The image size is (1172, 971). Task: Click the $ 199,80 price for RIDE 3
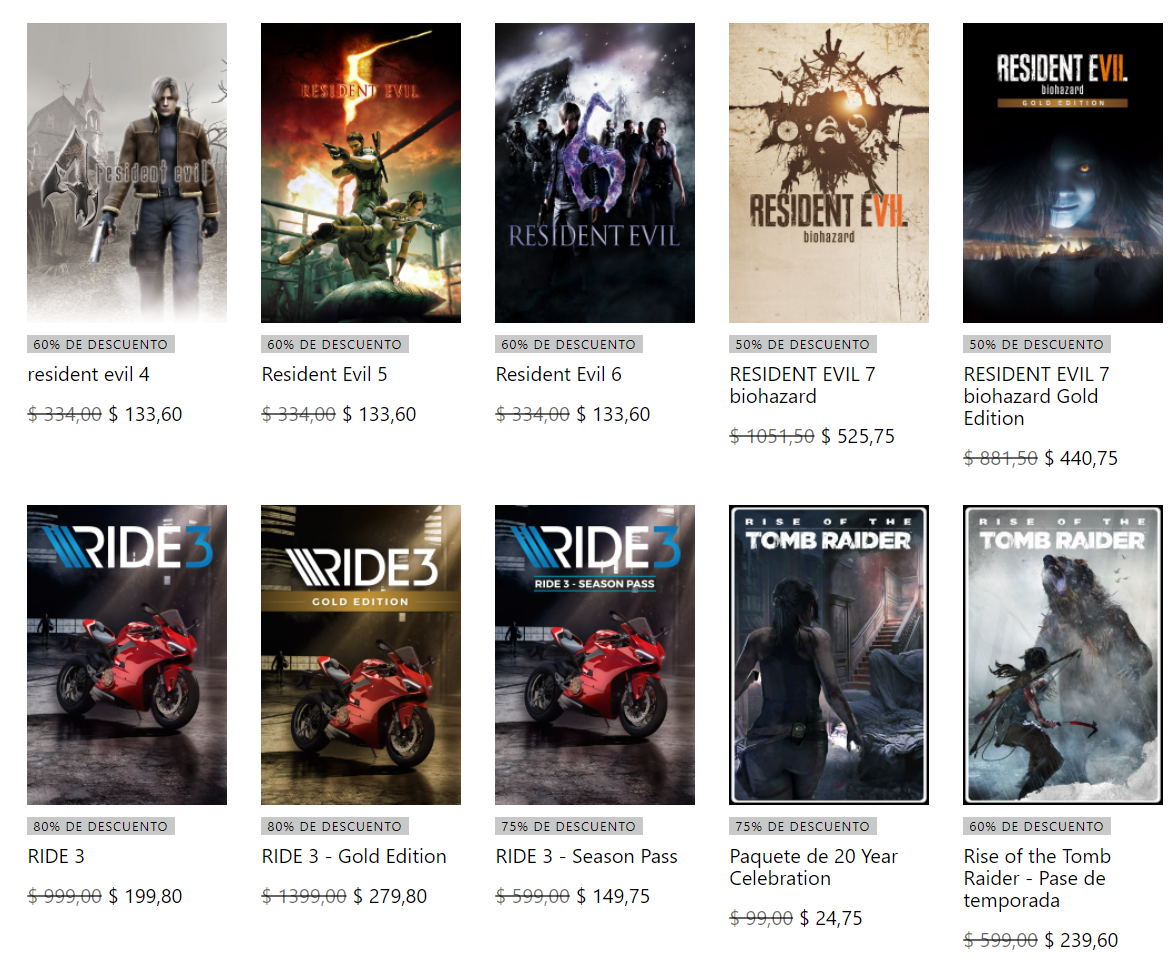pos(145,897)
